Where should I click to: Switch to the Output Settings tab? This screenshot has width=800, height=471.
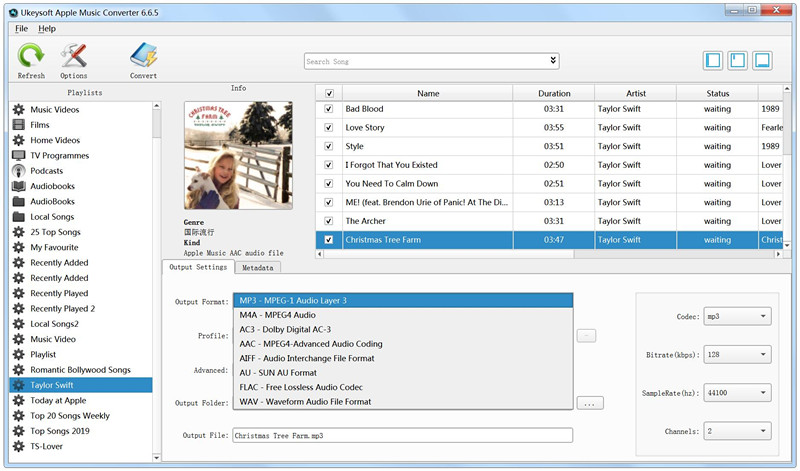(198, 267)
